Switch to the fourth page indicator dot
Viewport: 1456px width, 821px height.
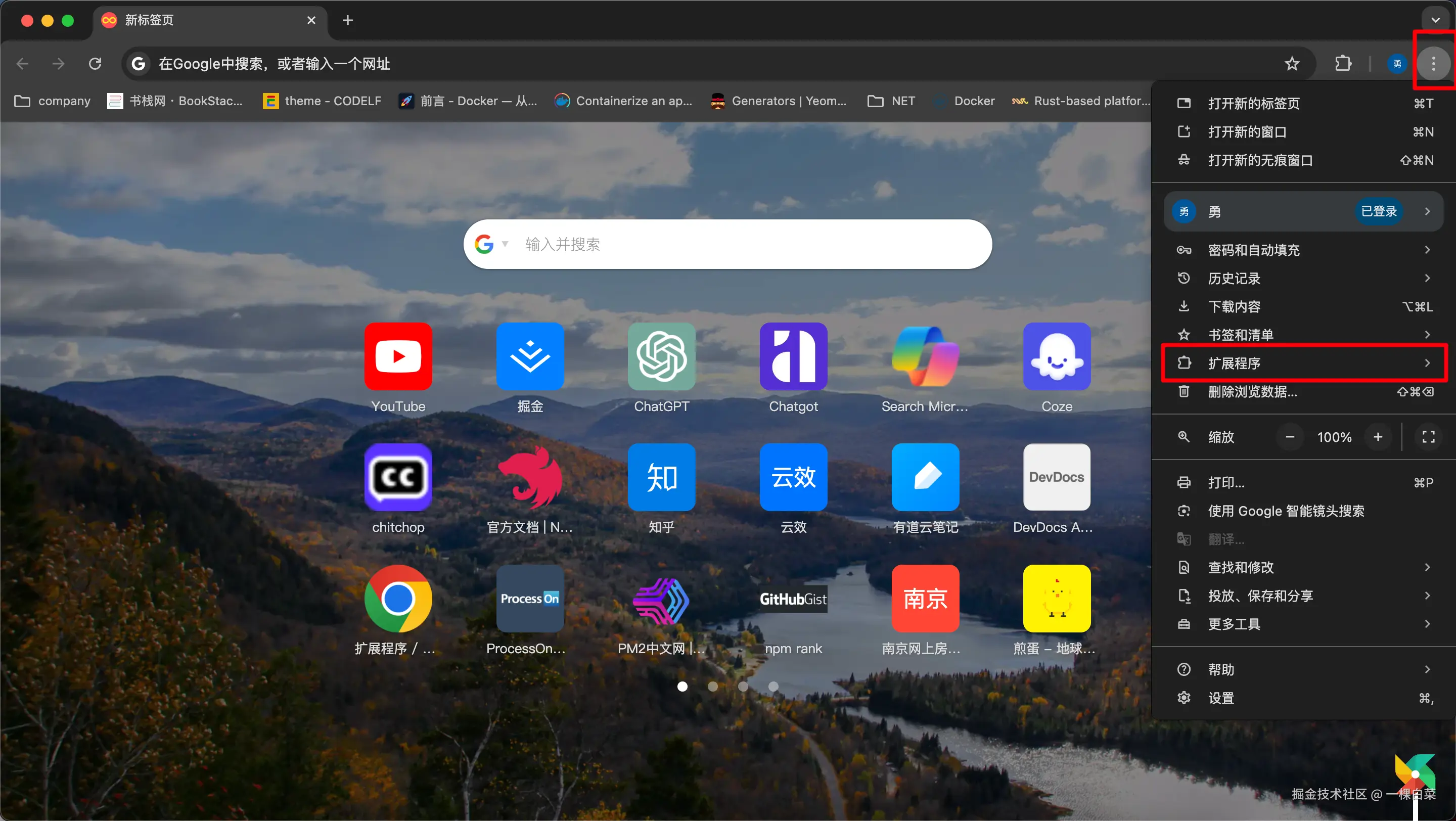[773, 687]
